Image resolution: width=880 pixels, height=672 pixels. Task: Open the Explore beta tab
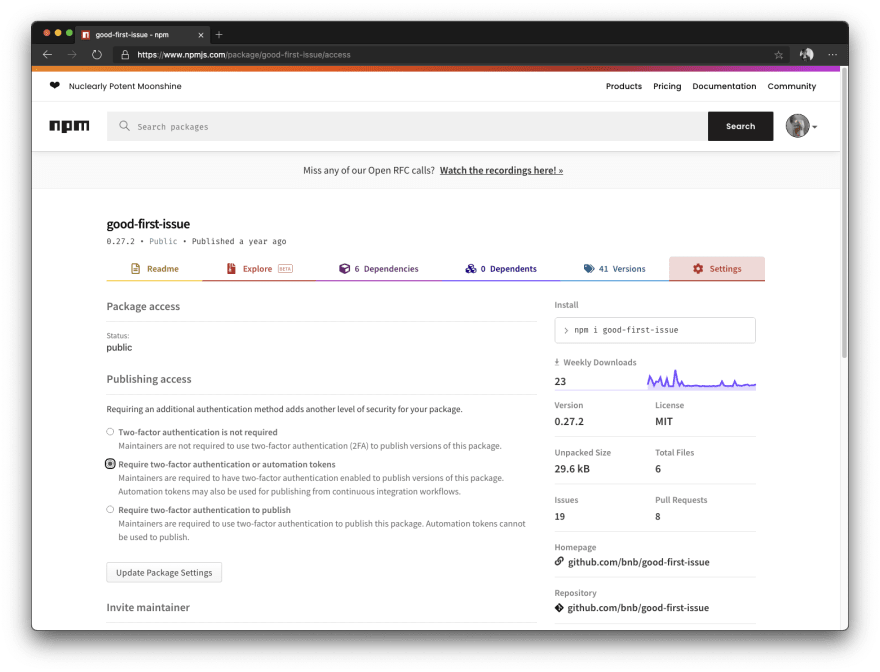click(259, 268)
